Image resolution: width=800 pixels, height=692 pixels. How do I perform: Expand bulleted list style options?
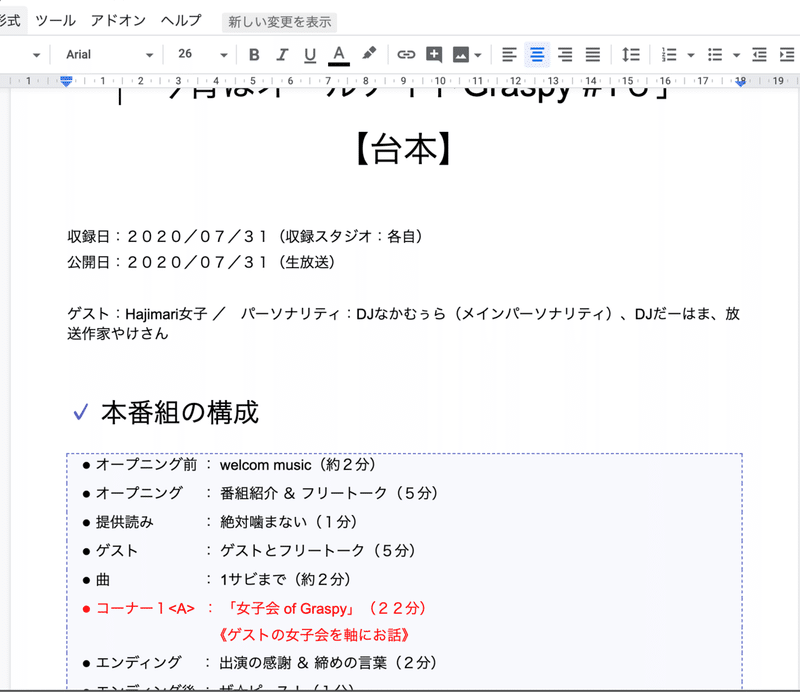tap(736, 55)
